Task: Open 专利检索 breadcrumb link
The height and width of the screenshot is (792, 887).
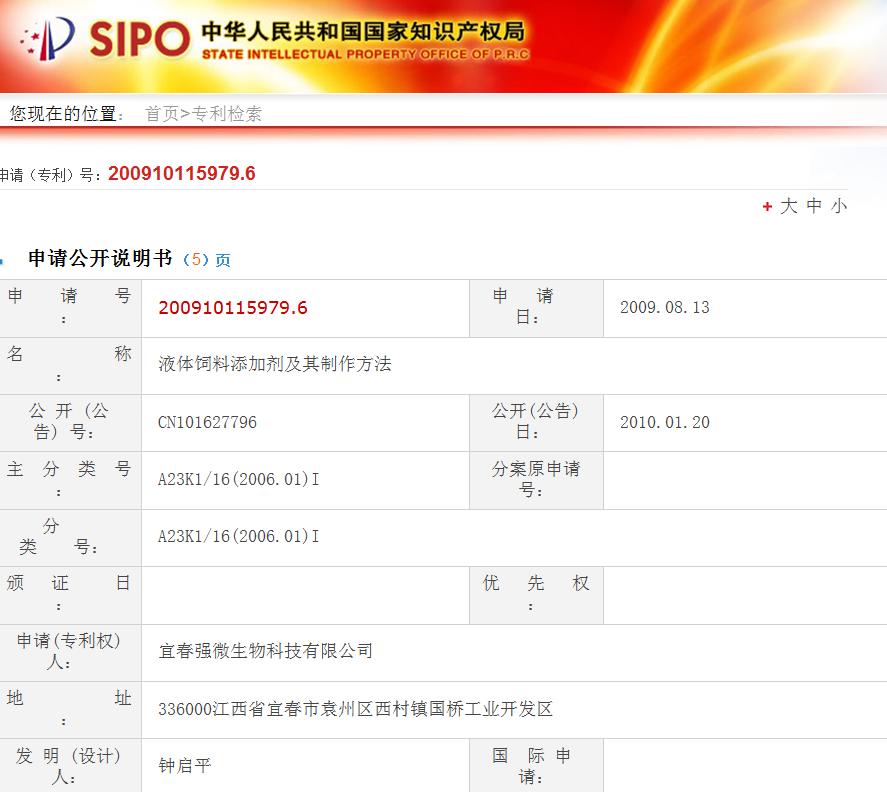Action: point(227,114)
